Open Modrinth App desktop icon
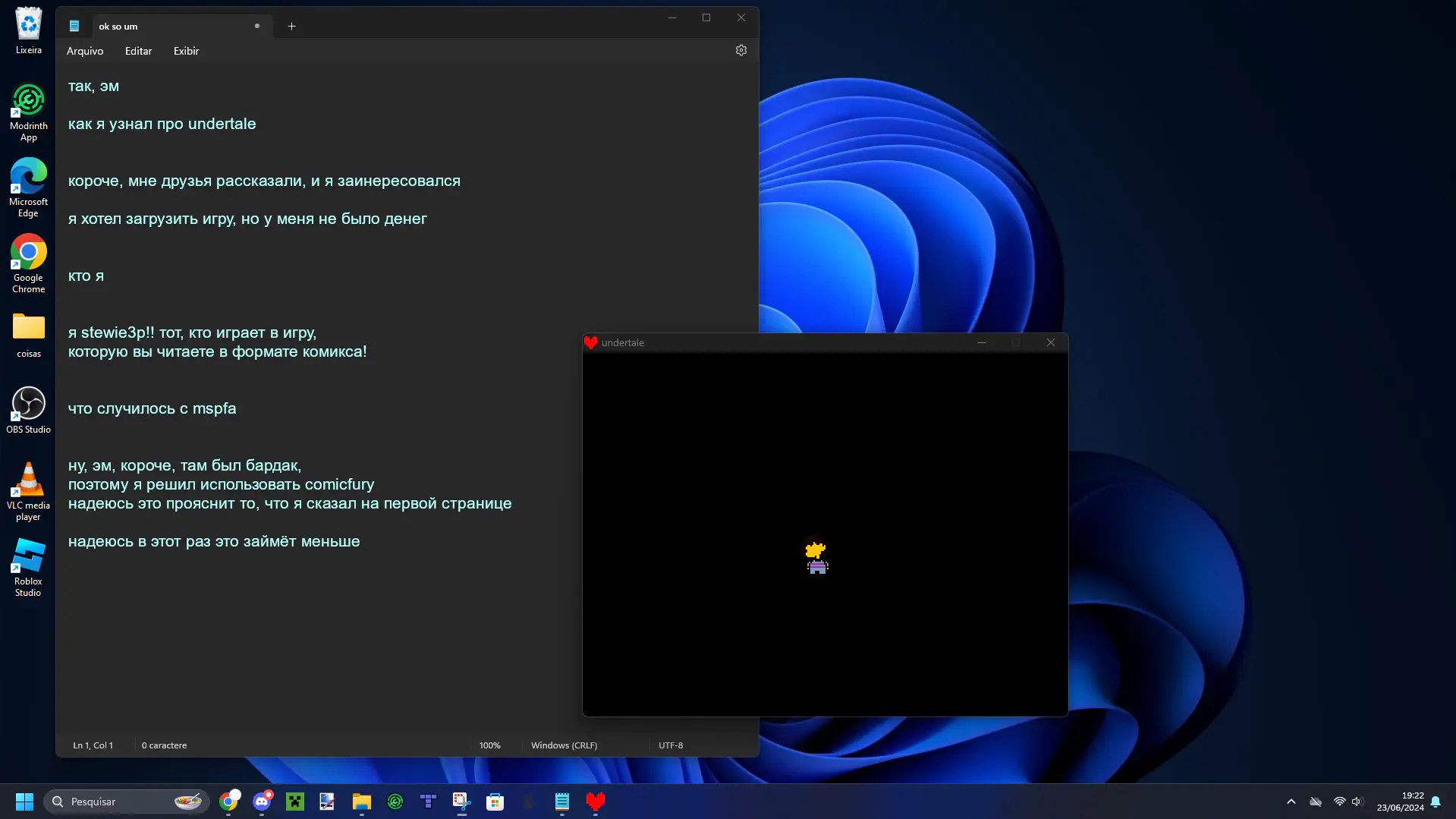 pos(29,113)
